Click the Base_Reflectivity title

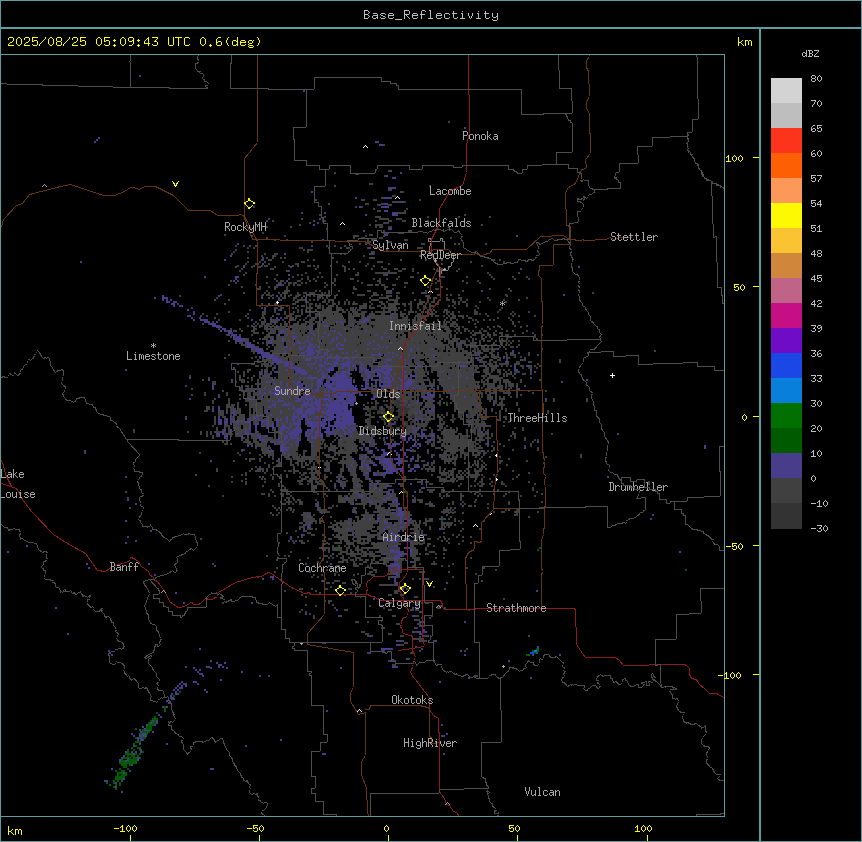[x=431, y=15]
